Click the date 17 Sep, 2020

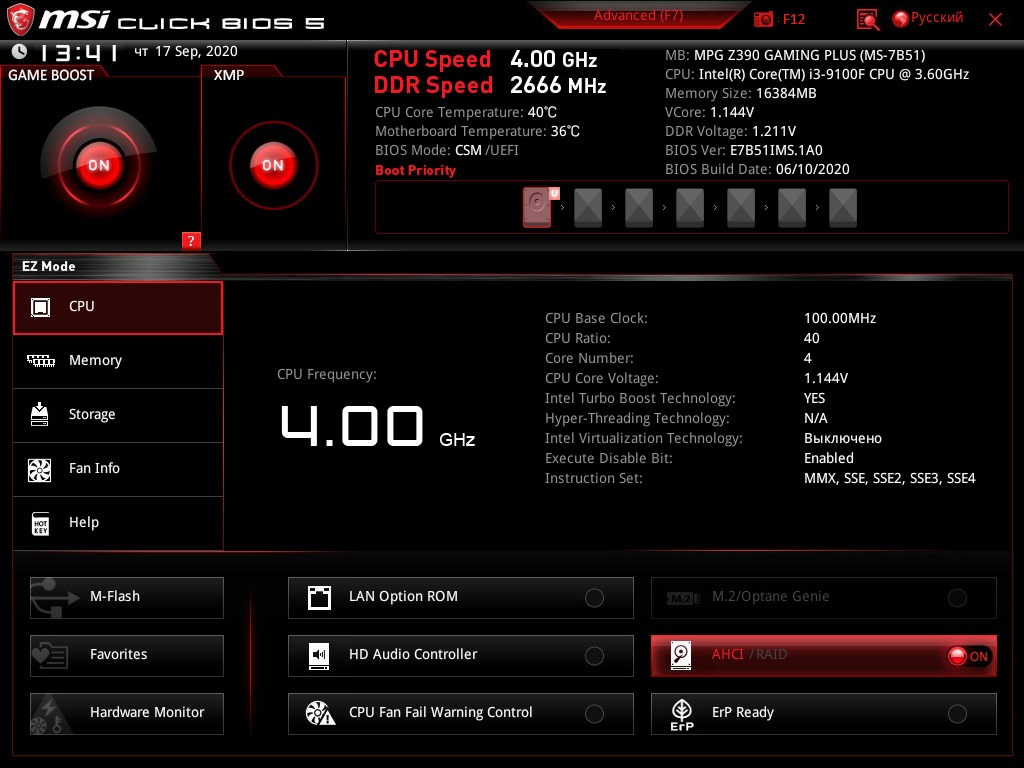[197, 51]
